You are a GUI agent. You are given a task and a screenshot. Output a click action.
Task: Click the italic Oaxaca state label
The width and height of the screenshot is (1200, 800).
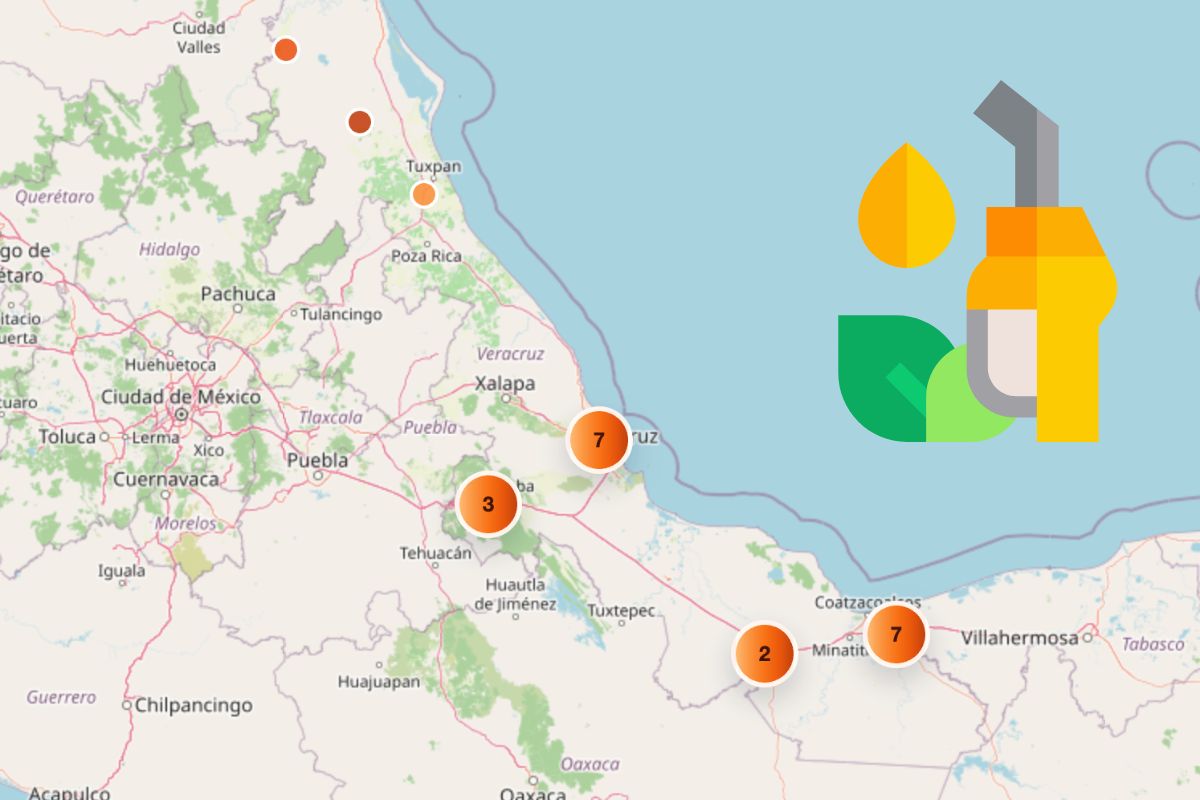[x=589, y=765]
